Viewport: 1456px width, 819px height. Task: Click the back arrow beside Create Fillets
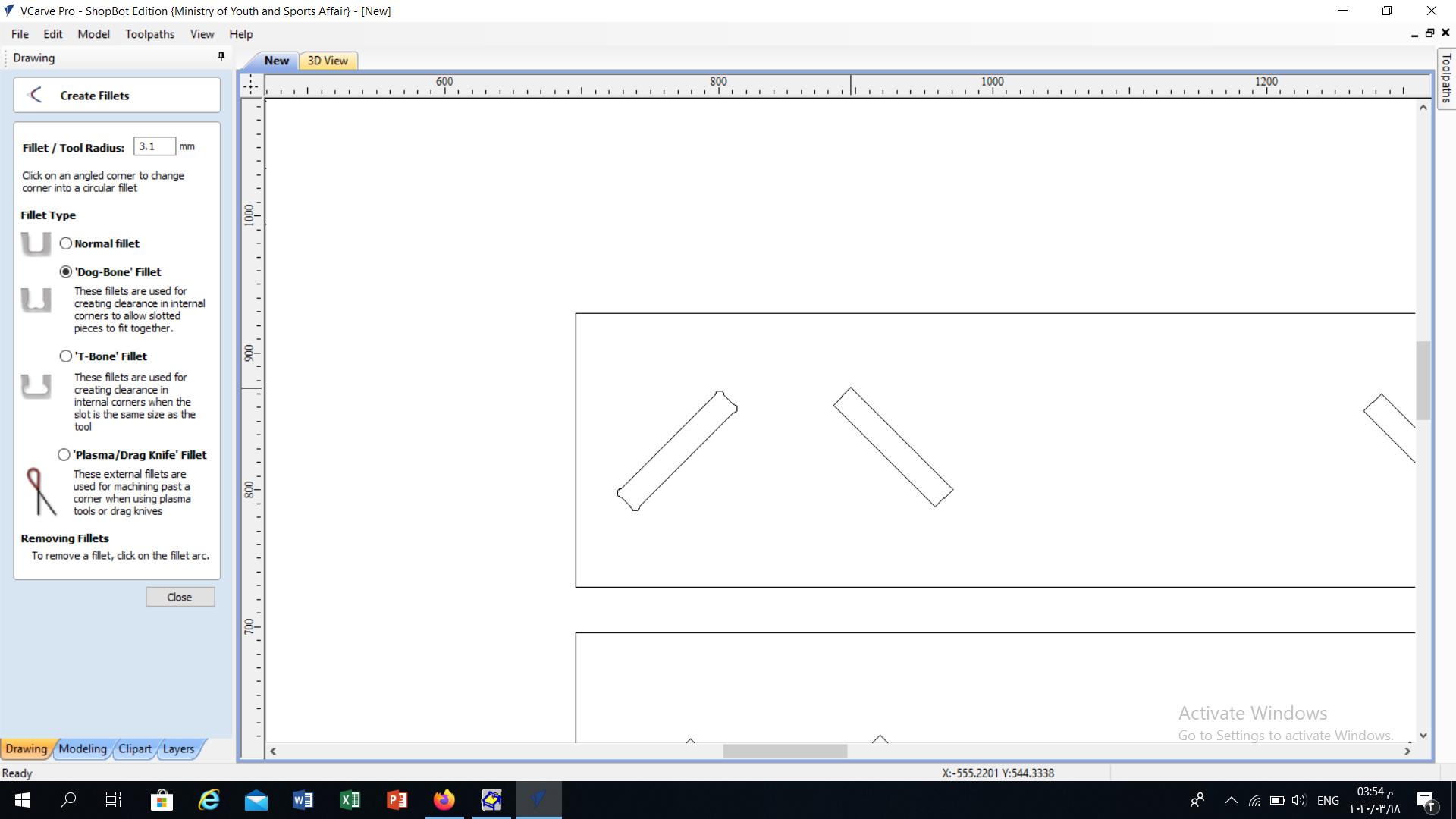point(35,95)
